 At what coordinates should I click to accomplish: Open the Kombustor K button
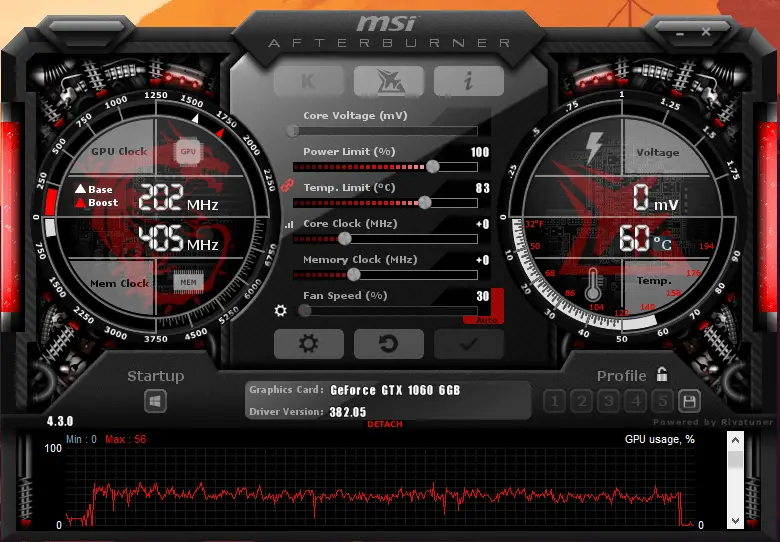308,81
